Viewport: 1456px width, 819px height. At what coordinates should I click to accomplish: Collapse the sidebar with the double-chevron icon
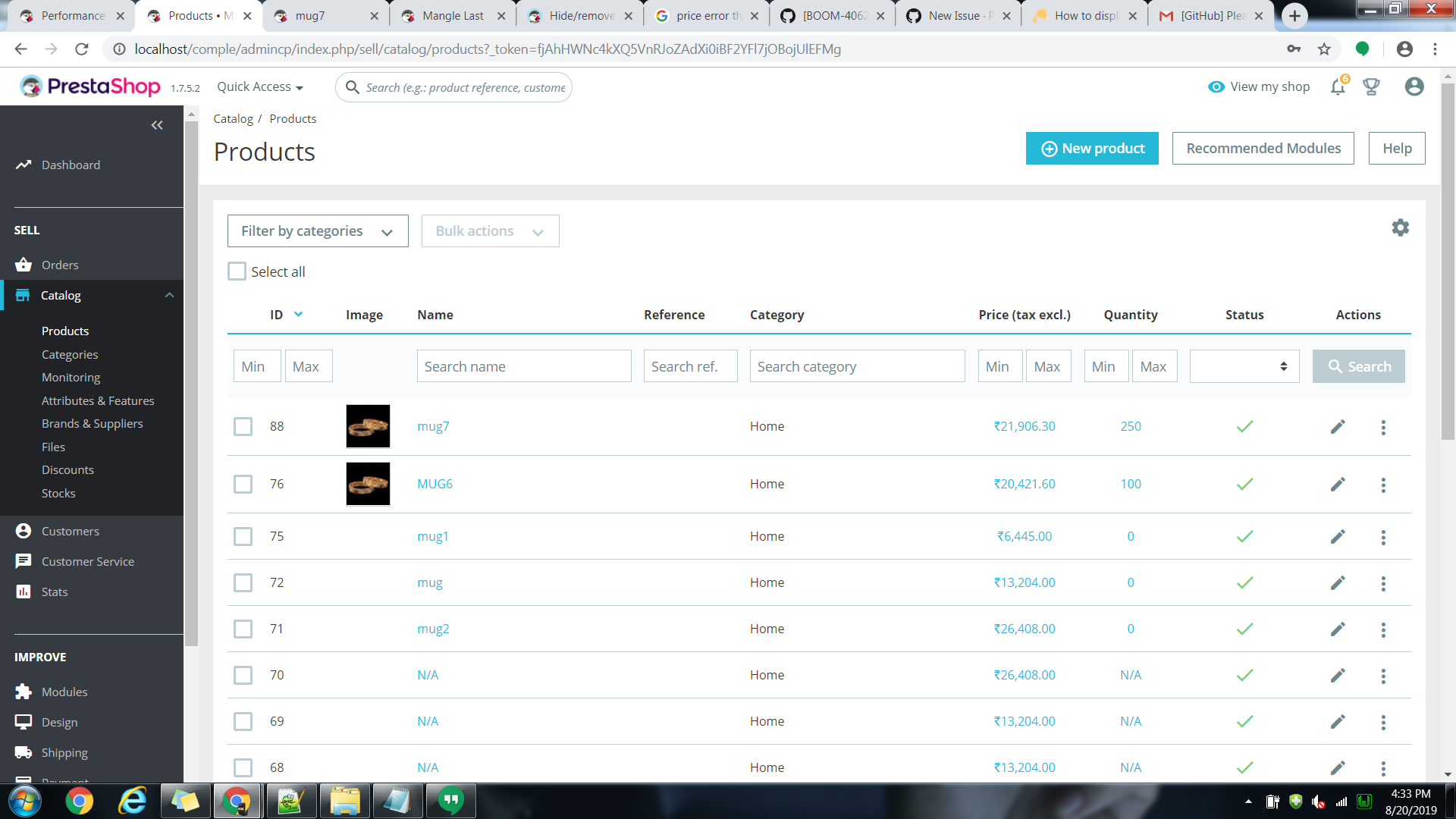pos(157,125)
